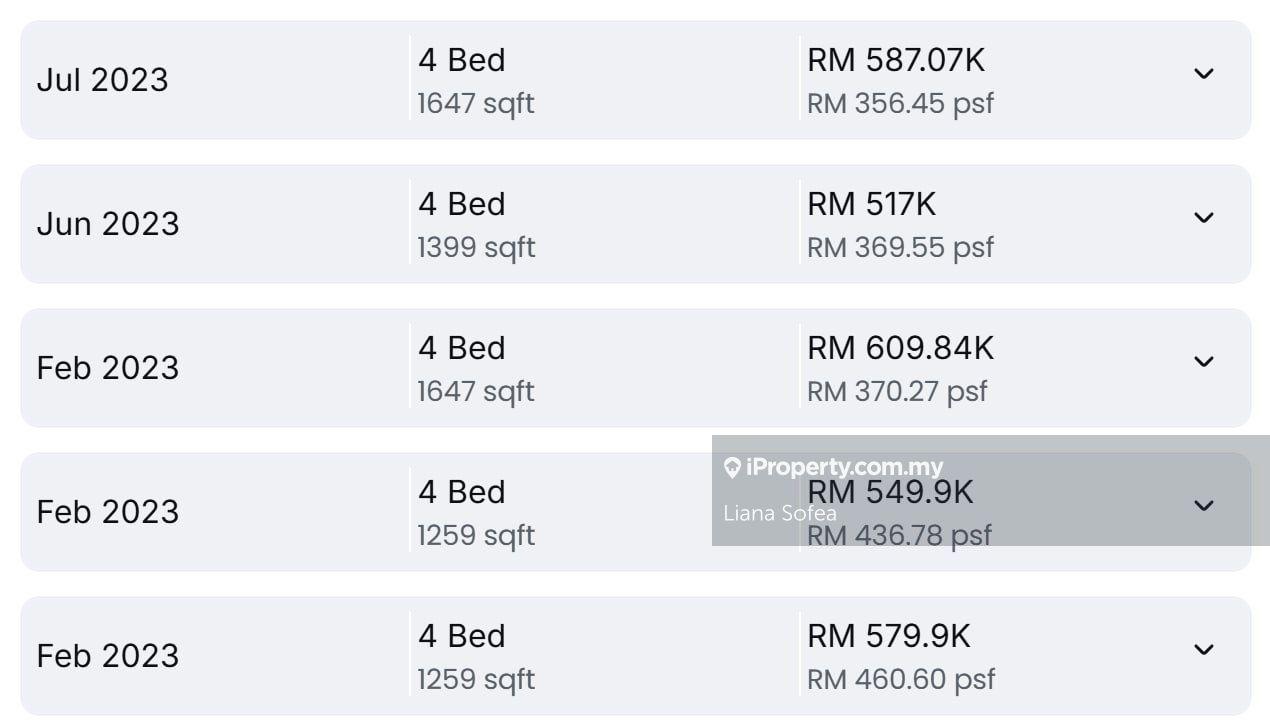Click RM 356.45 psf value
The width and height of the screenshot is (1270, 726).
click(900, 103)
